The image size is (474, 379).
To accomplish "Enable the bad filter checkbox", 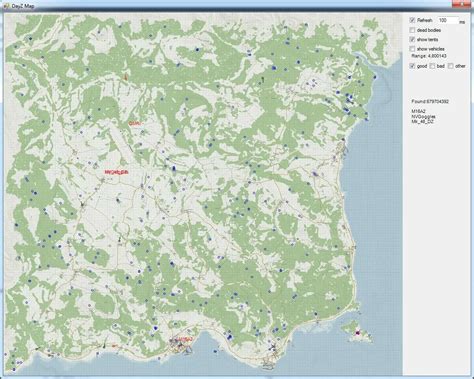I will pos(432,66).
